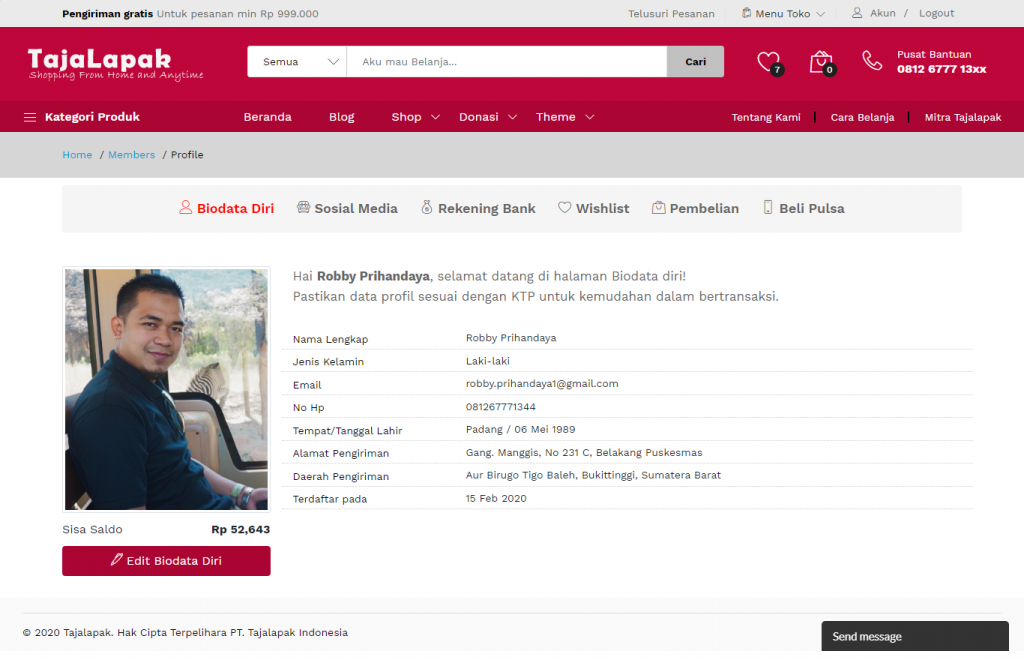Click the help number 0812 6777 13xx
The image size is (1024, 660).
(x=942, y=69)
